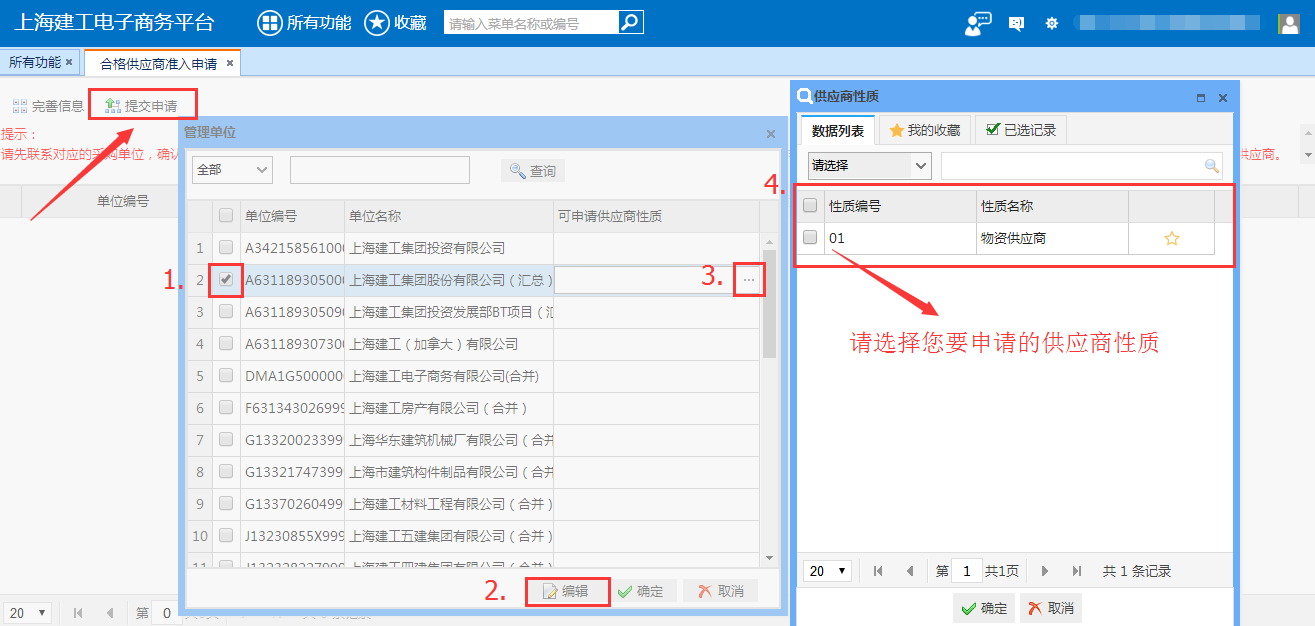Click the 查询 button in 管理单位
The image size is (1315, 626).
coord(533,171)
